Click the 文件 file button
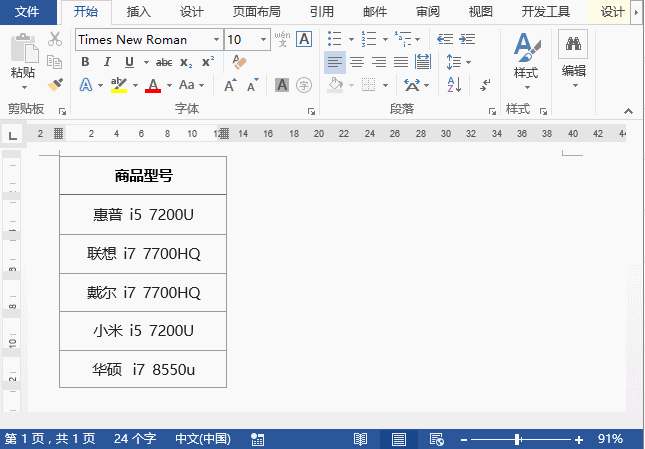 pyautogui.click(x=28, y=12)
